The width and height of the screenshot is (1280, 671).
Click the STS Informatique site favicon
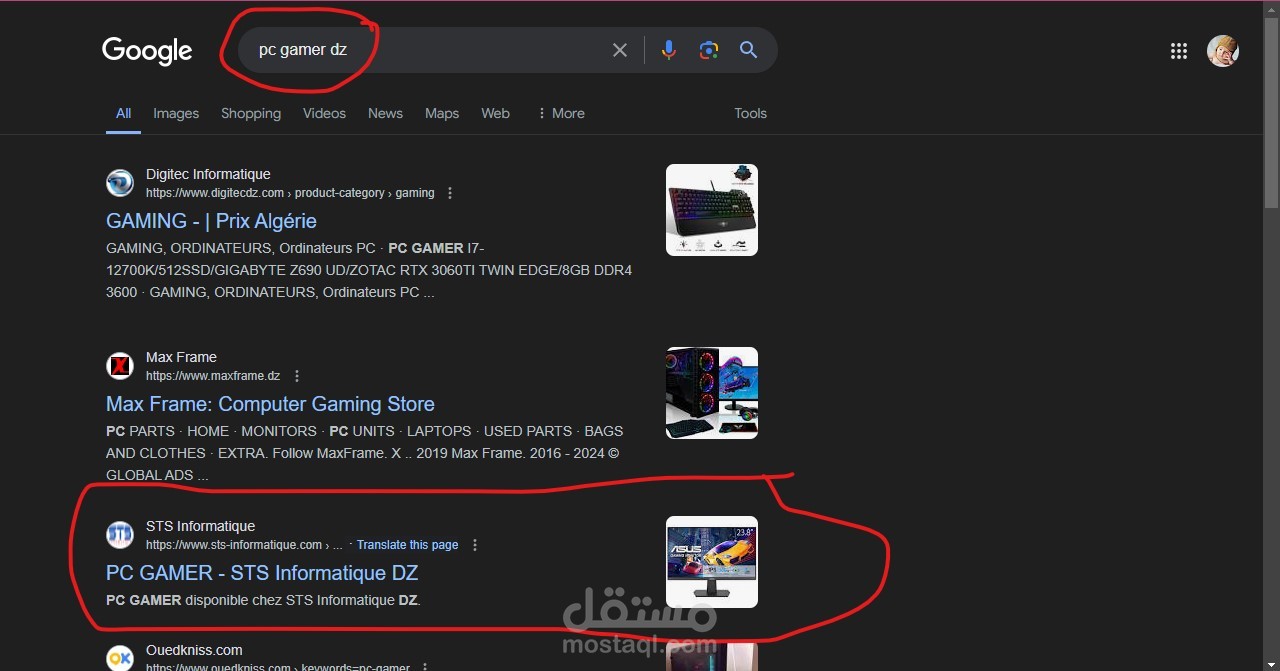click(120, 535)
